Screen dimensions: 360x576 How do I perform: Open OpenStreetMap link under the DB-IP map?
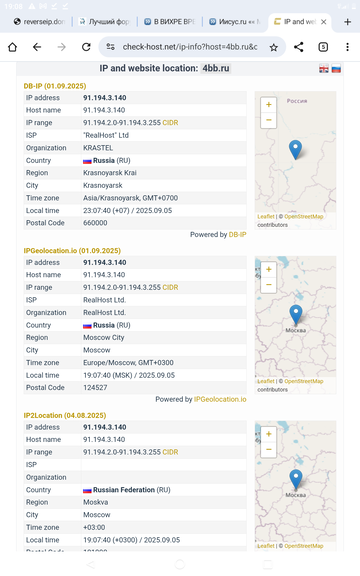pyautogui.click(x=304, y=216)
